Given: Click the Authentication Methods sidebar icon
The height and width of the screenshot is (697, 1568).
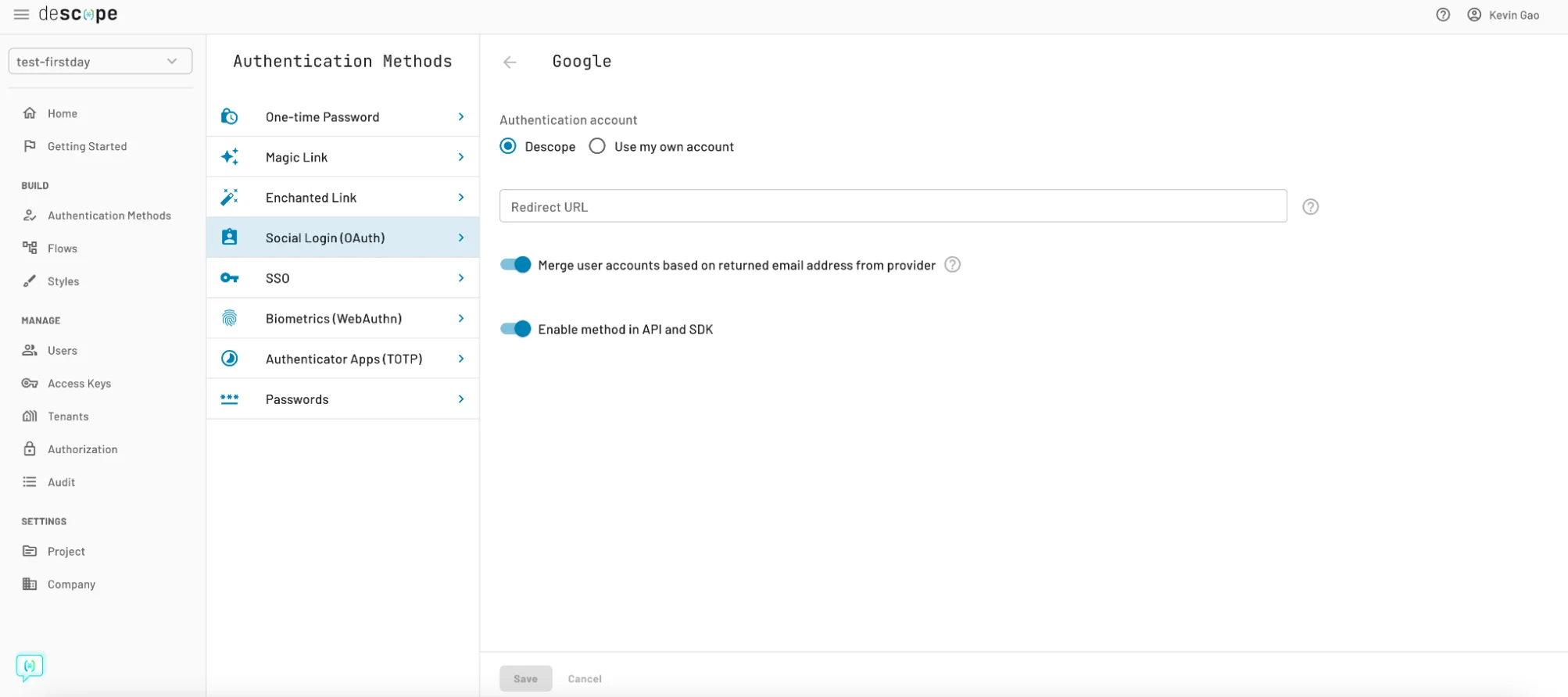Looking at the screenshot, I should point(30,216).
